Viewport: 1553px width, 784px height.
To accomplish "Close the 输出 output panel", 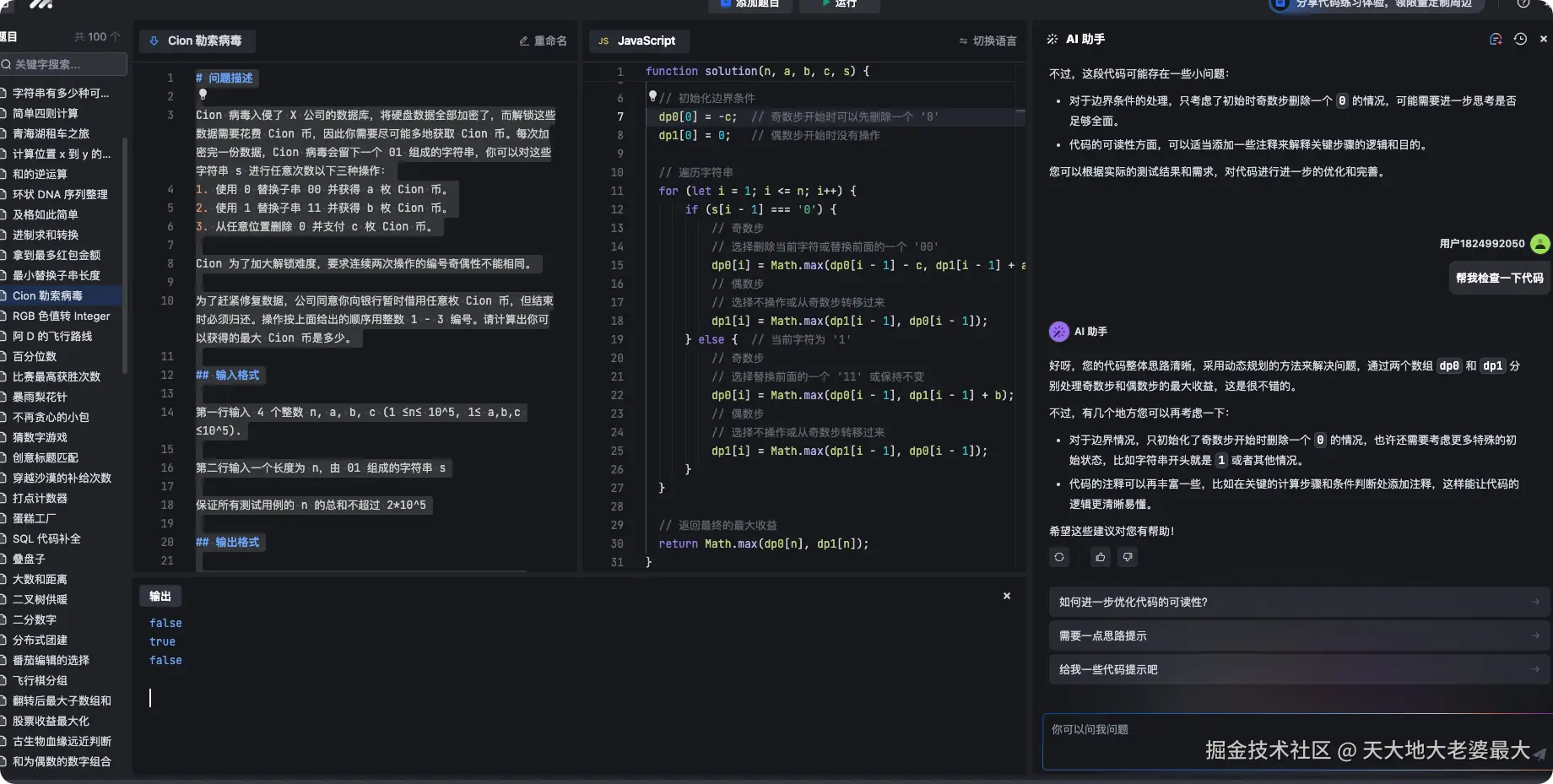I will coord(1006,596).
